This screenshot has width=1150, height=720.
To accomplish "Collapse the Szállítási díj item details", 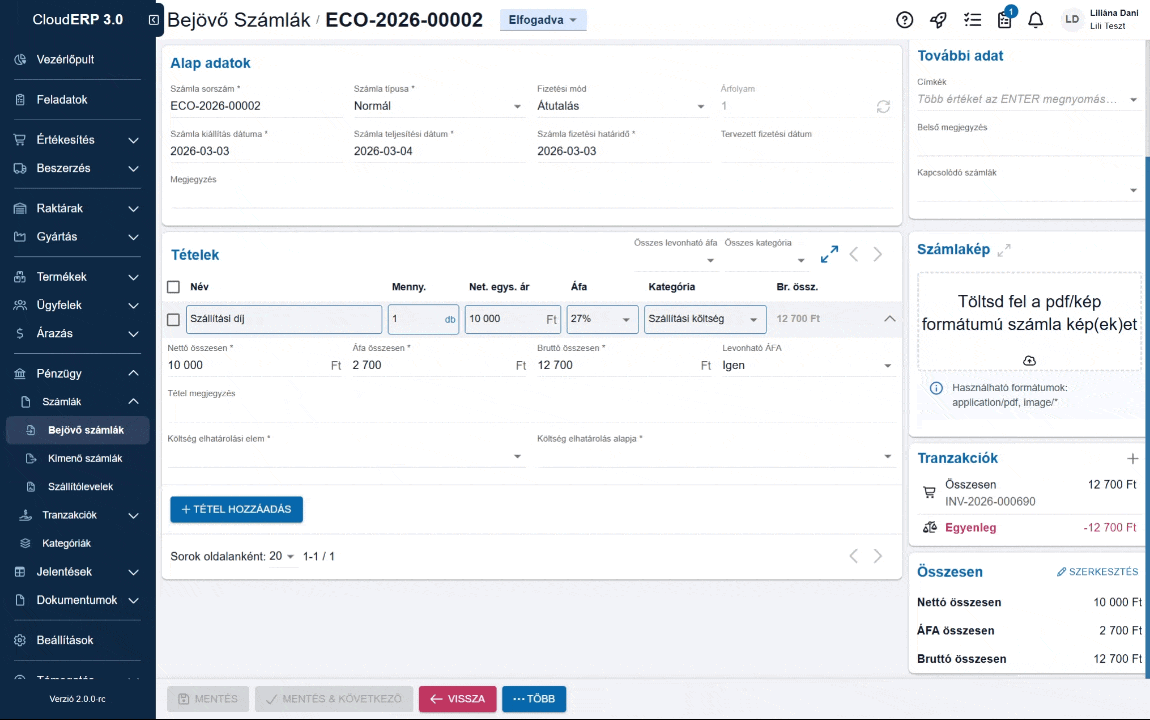I will 889,319.
